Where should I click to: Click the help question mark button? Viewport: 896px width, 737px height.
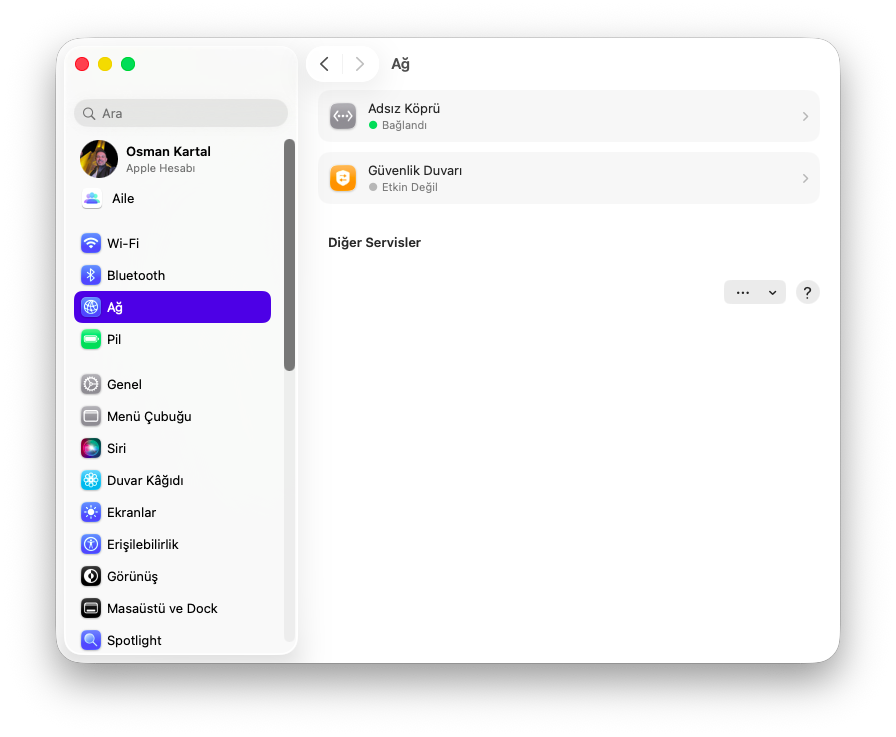808,292
